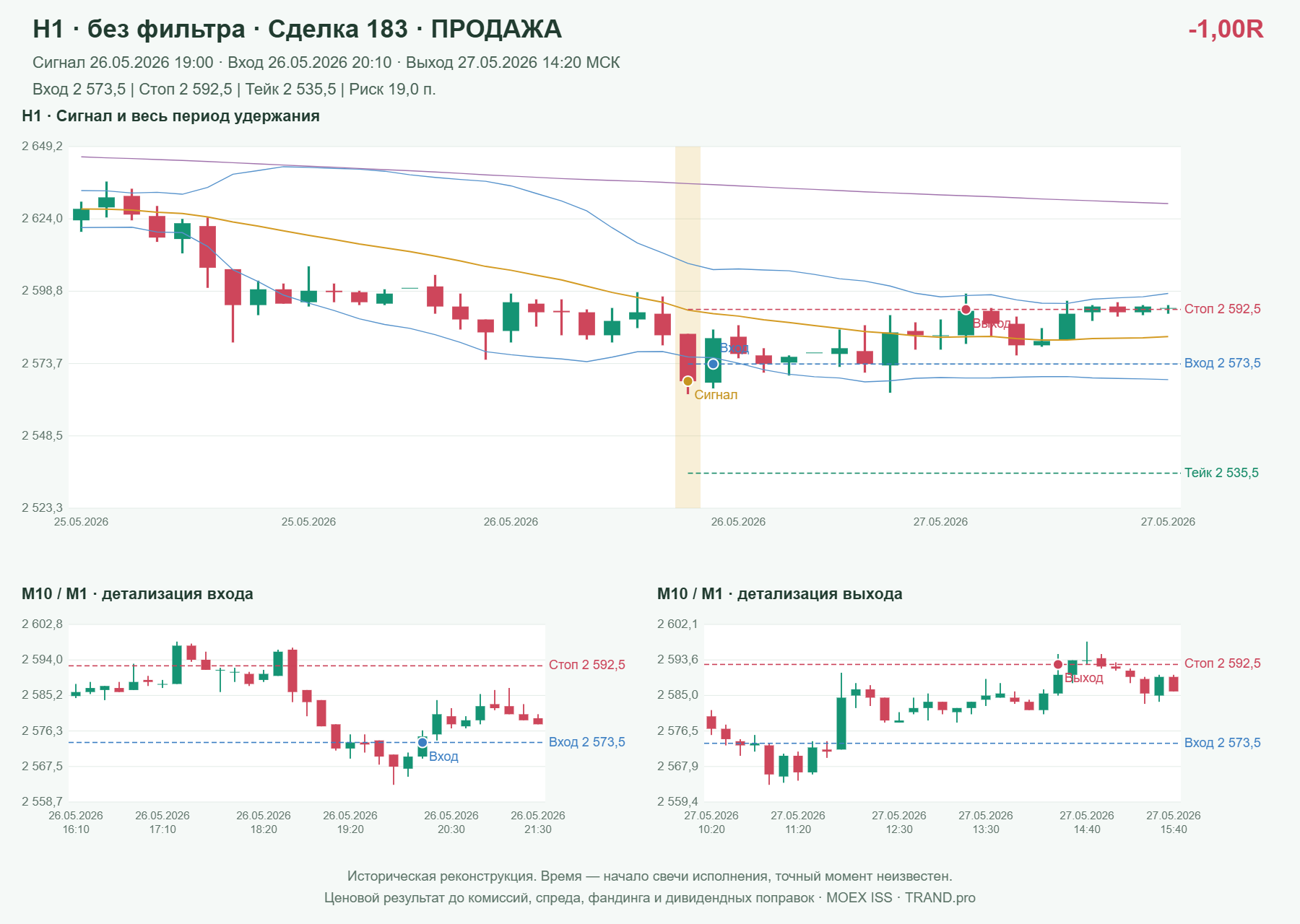Click the red Выход marker dot on H1 chart
Image resolution: width=1300 pixels, height=924 pixels.
[966, 310]
